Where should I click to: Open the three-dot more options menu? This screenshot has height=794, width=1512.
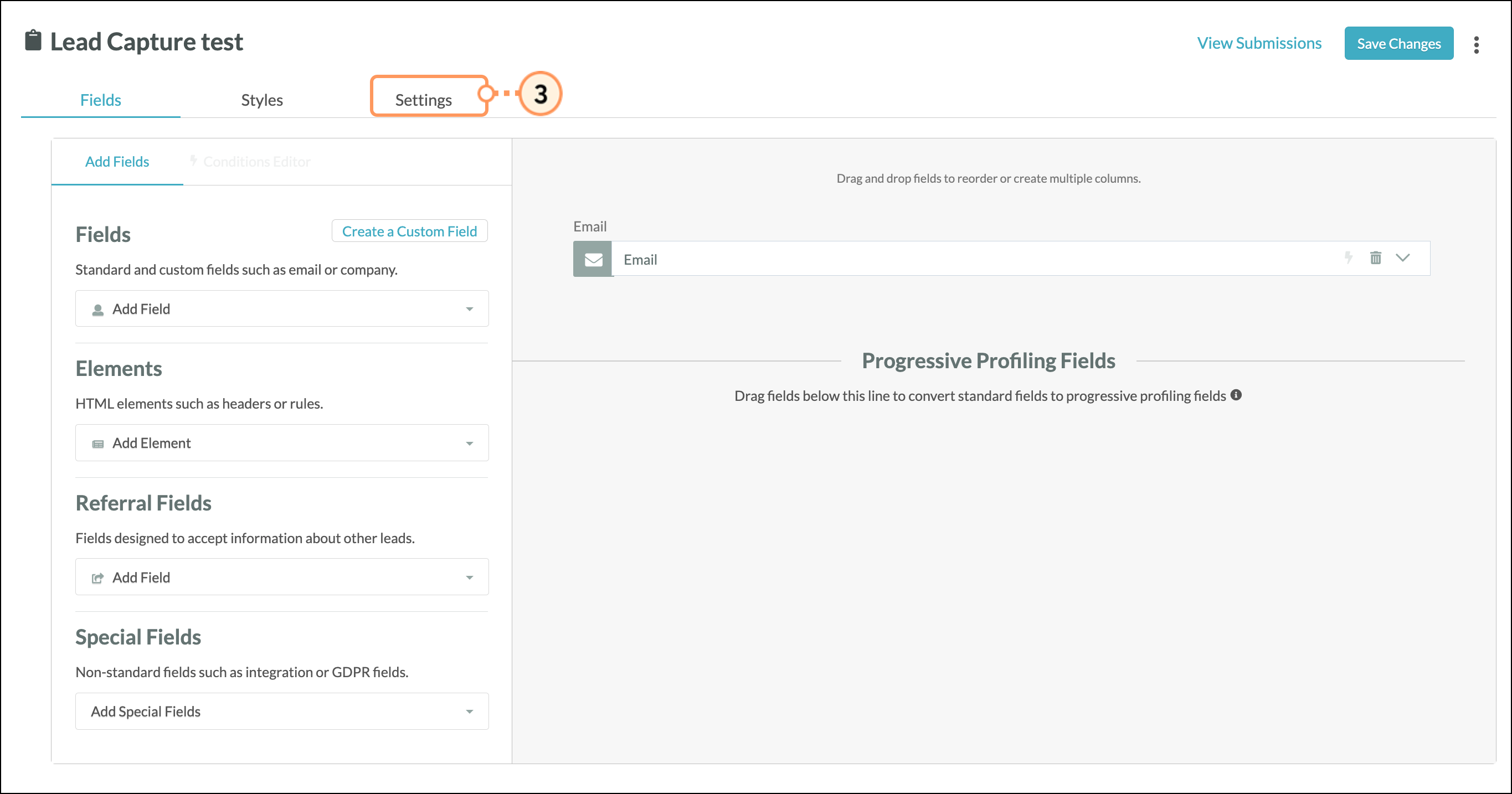pos(1475,45)
